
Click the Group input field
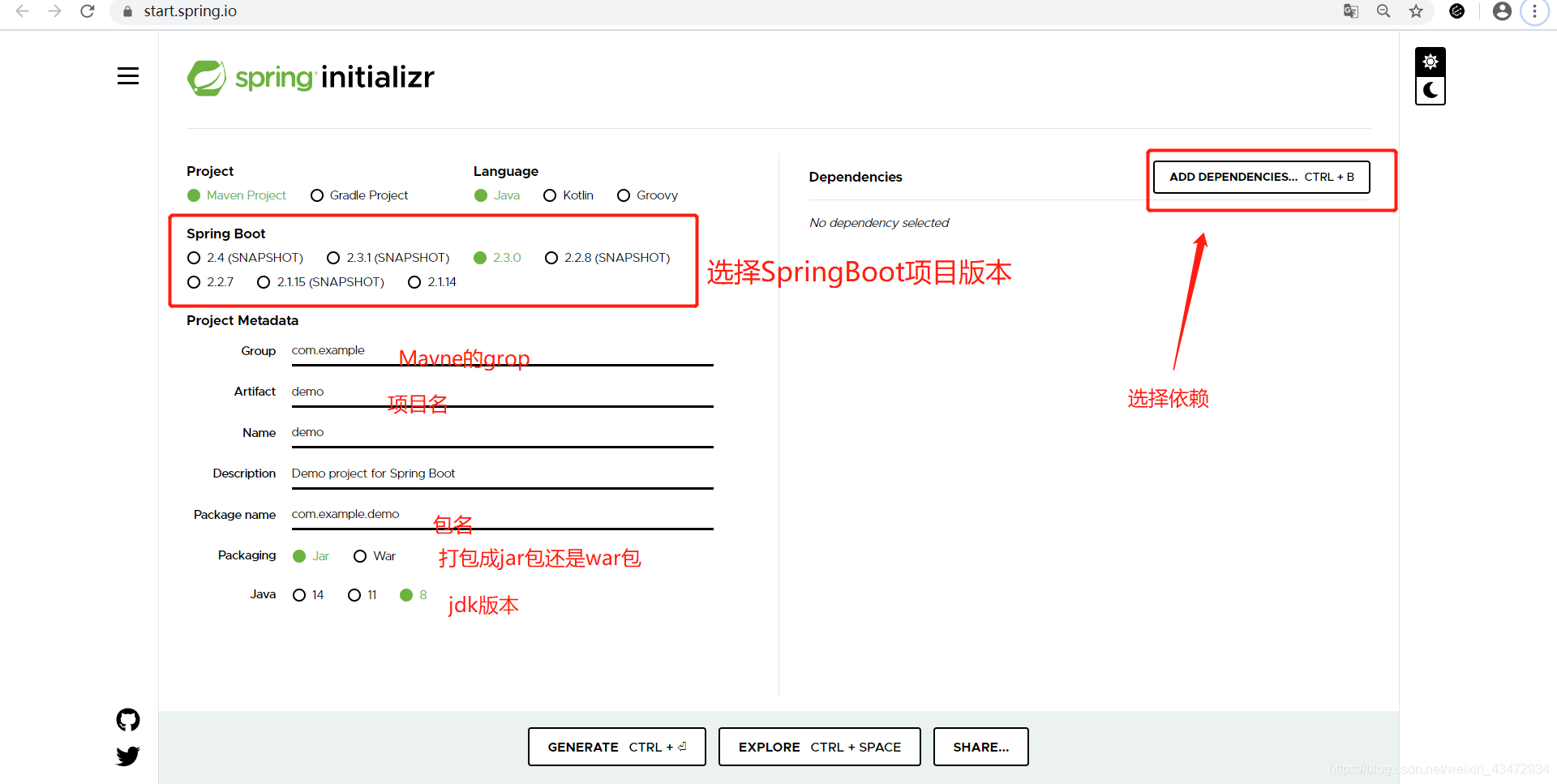[502, 351]
